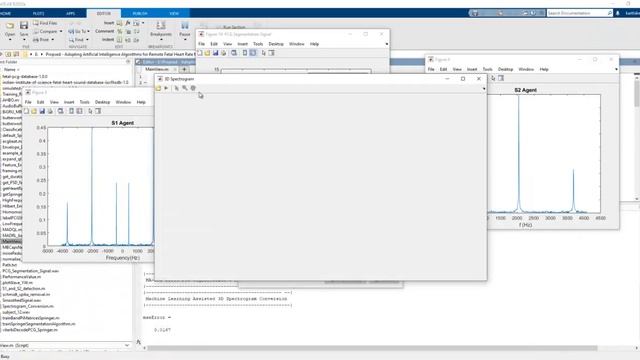640x360 pixels.
Task: Expand PCG Segmentation figure menu overflow arrow
Action: coord(387,44)
